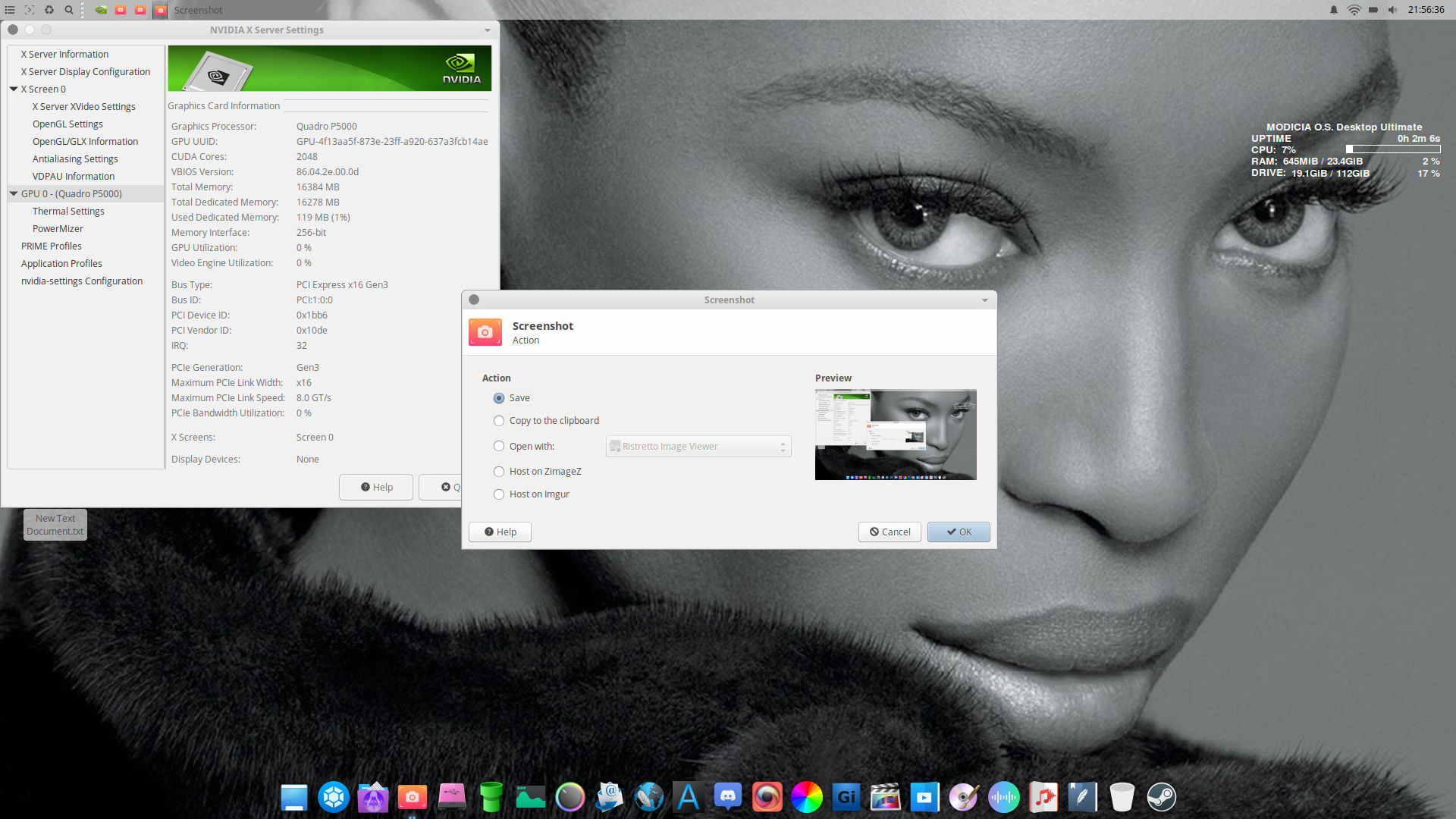Switch to active Screenshot taskbar entry in top panel
Viewport: 1456px width, 819px height.
click(x=190, y=10)
